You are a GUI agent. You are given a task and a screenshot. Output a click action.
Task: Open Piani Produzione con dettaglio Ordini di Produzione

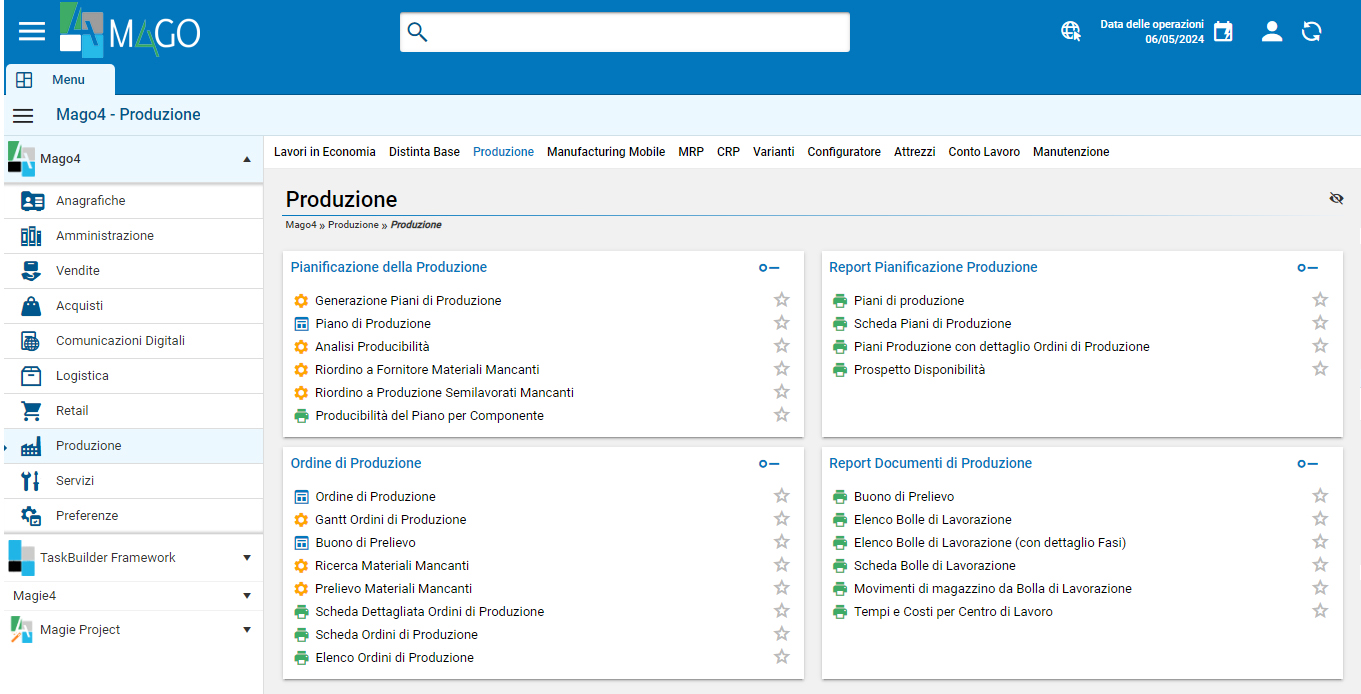tap(1002, 347)
